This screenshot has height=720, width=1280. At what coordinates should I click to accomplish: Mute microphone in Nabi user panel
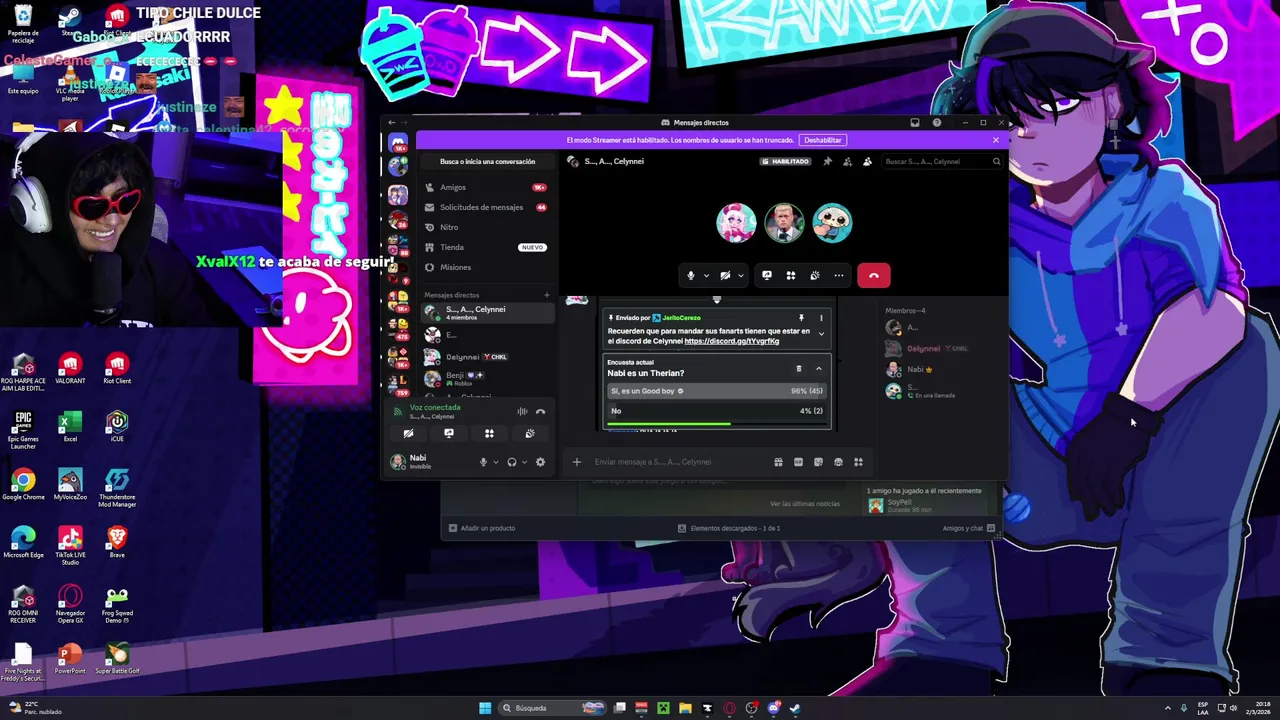tap(483, 462)
